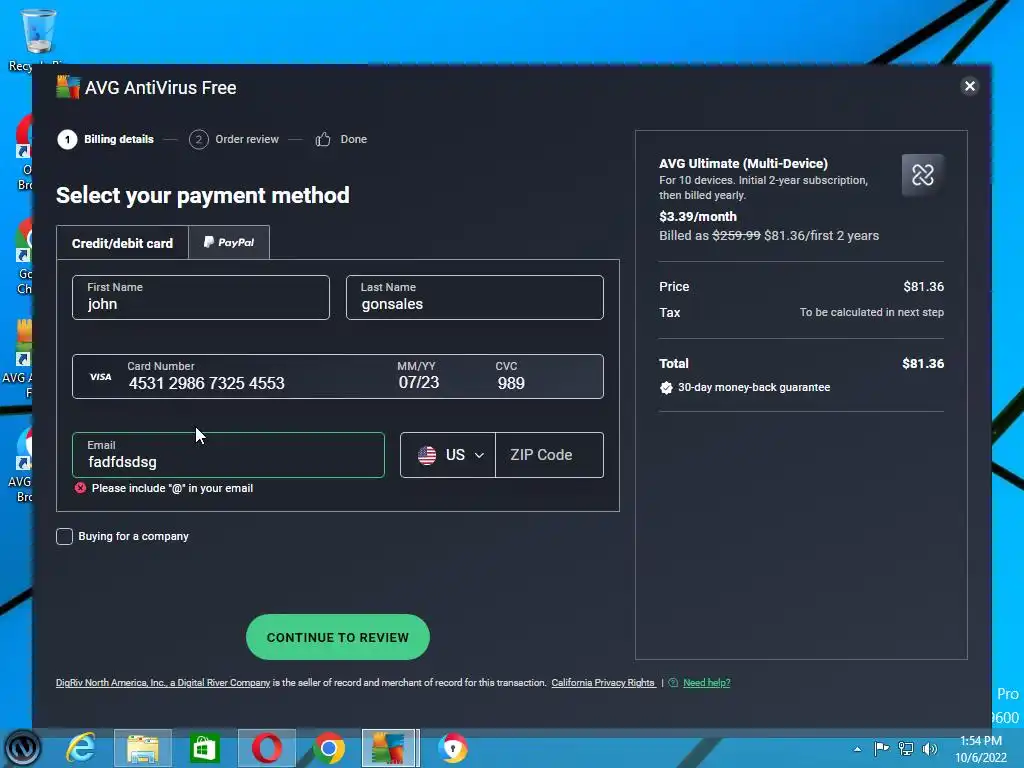
Task: Open California Privacy Rights link
Action: 603,682
